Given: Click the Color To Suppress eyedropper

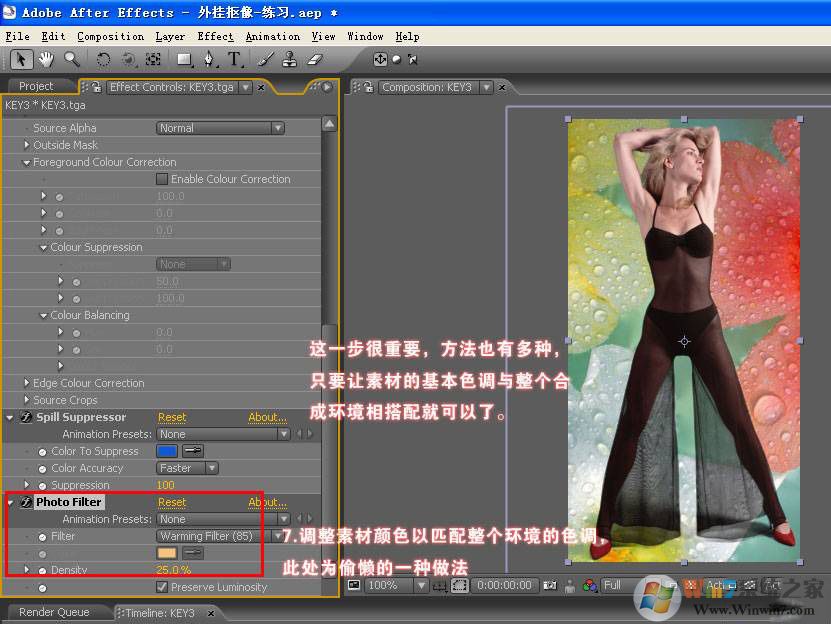Looking at the screenshot, I should click(x=193, y=451).
